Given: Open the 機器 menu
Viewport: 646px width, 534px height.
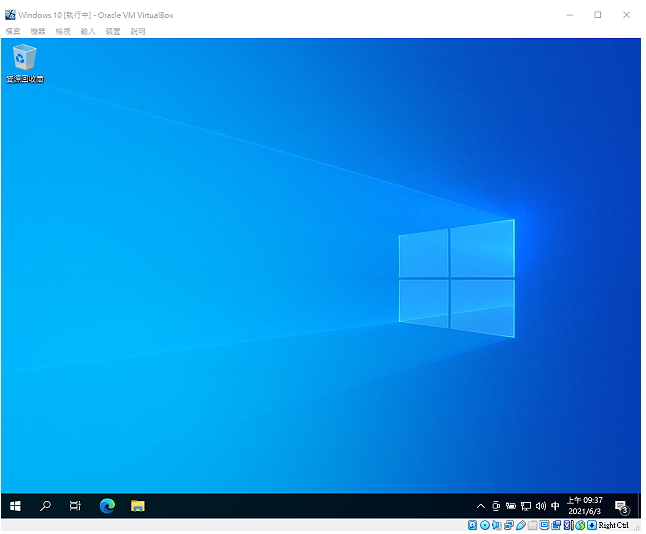Looking at the screenshot, I should point(38,31).
